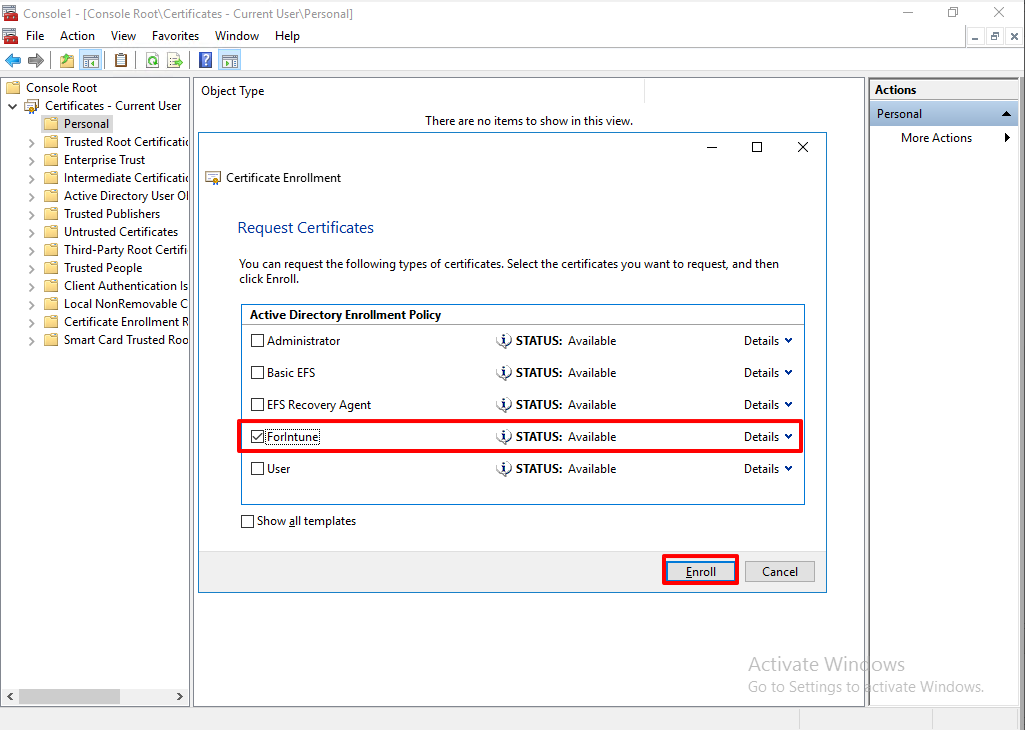Click the gray Forward arrow toolbar icon

click(x=36, y=61)
